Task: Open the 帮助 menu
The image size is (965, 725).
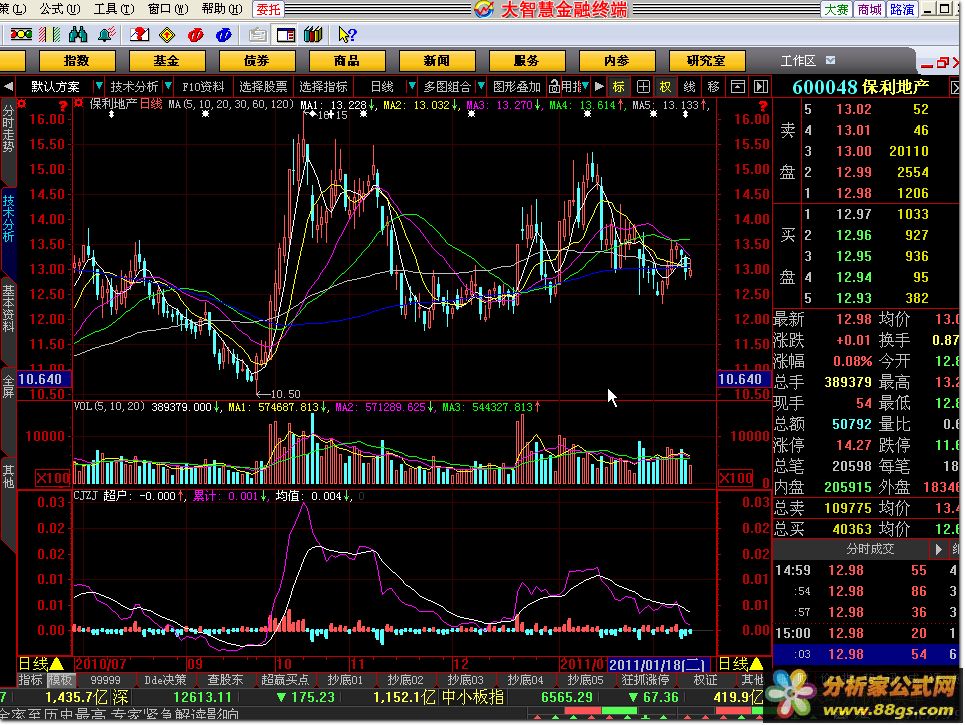Action: 222,9
